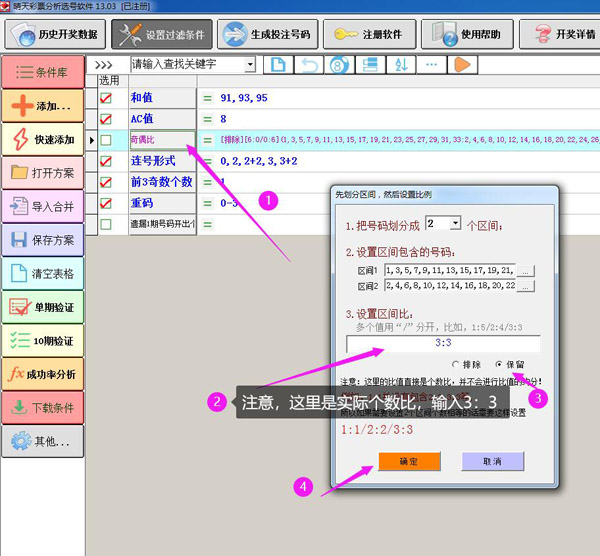The width and height of the screenshot is (600, 556).
Task: Open the 注册软件 key icon button
Action: (367, 35)
